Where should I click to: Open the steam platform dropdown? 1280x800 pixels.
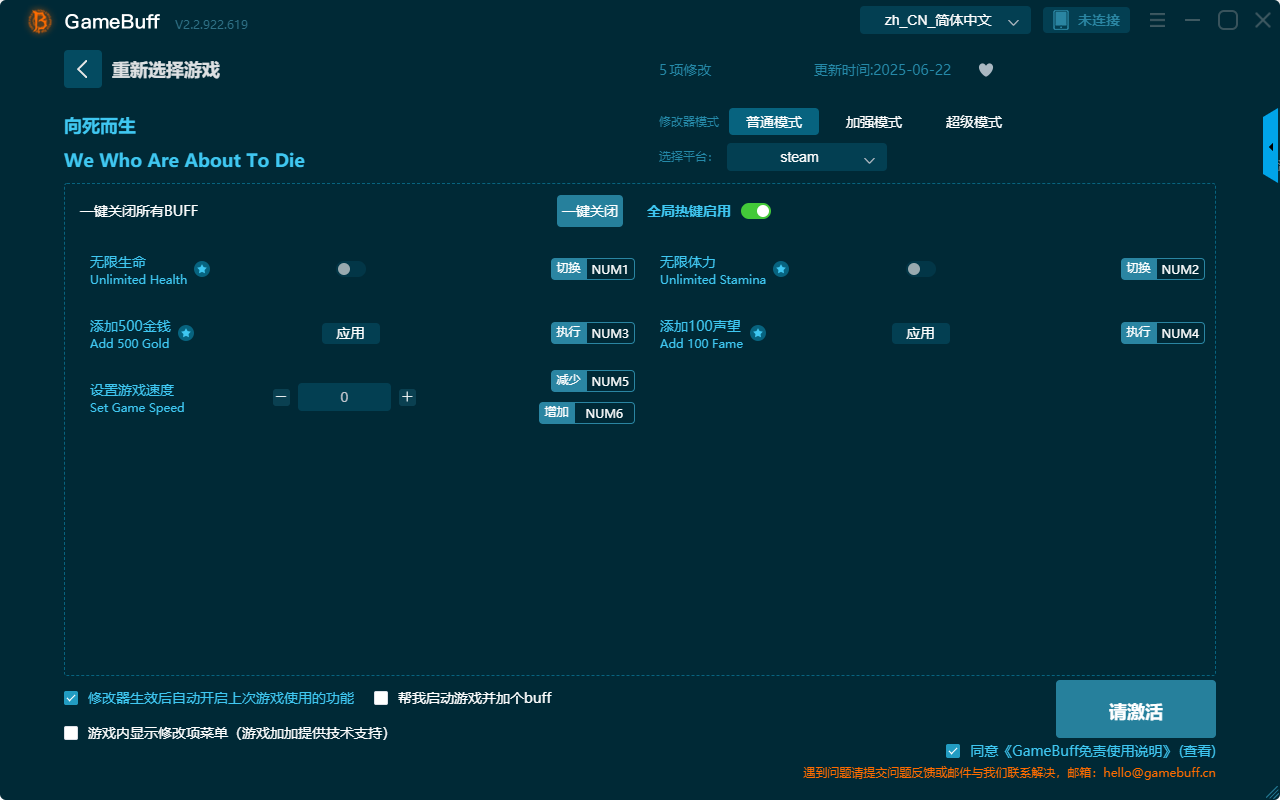(x=806, y=157)
